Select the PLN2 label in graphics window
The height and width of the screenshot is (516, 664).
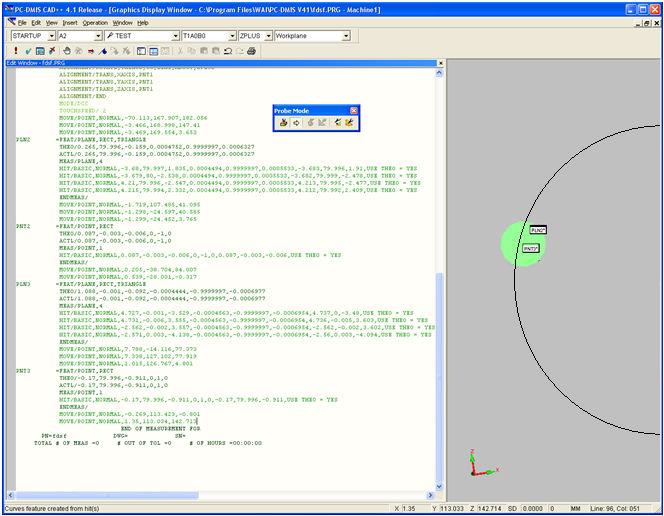coord(538,230)
